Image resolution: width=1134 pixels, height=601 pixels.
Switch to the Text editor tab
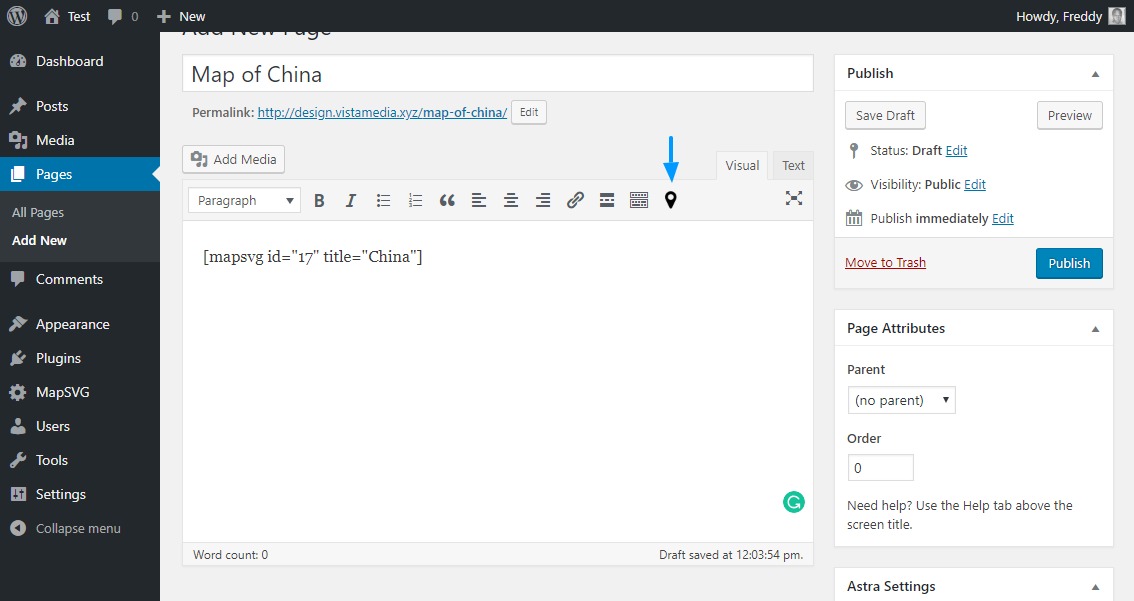coord(793,166)
